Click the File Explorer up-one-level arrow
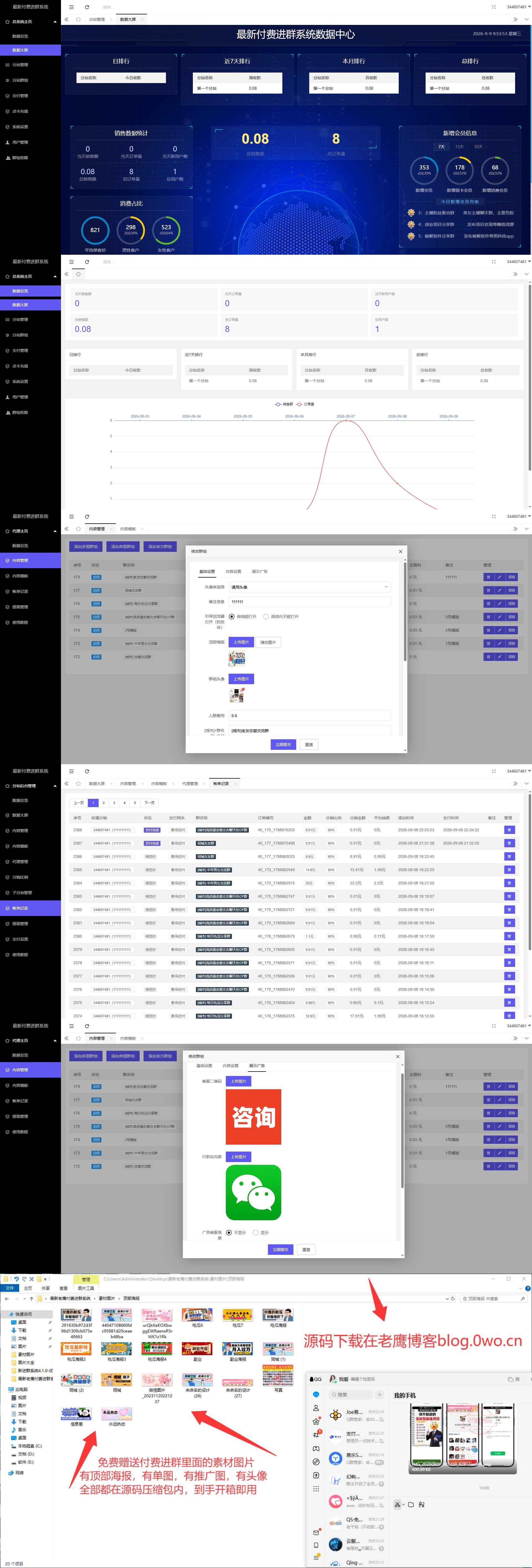 [x=32, y=1298]
